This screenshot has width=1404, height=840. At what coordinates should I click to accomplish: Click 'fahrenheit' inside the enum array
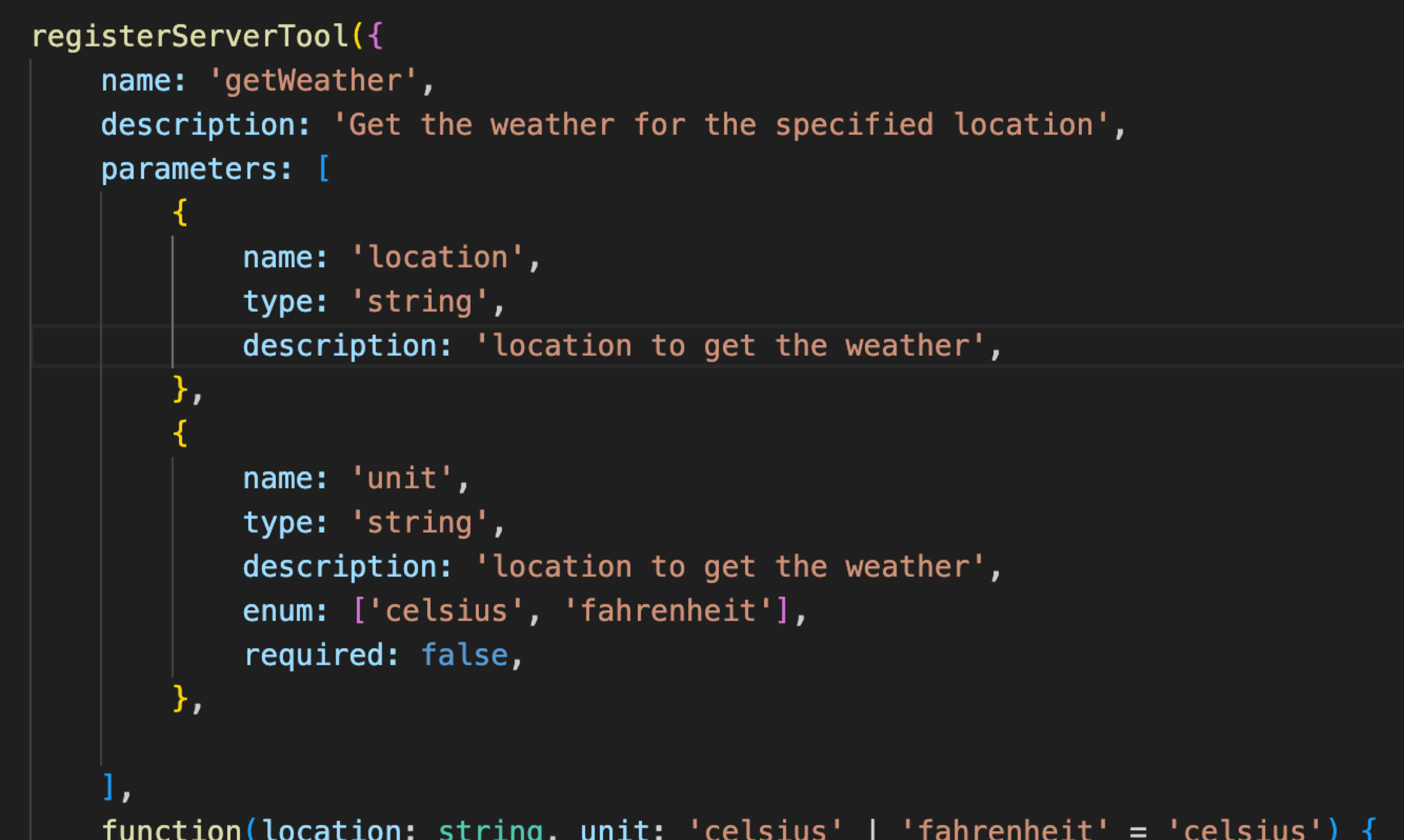tap(668, 611)
